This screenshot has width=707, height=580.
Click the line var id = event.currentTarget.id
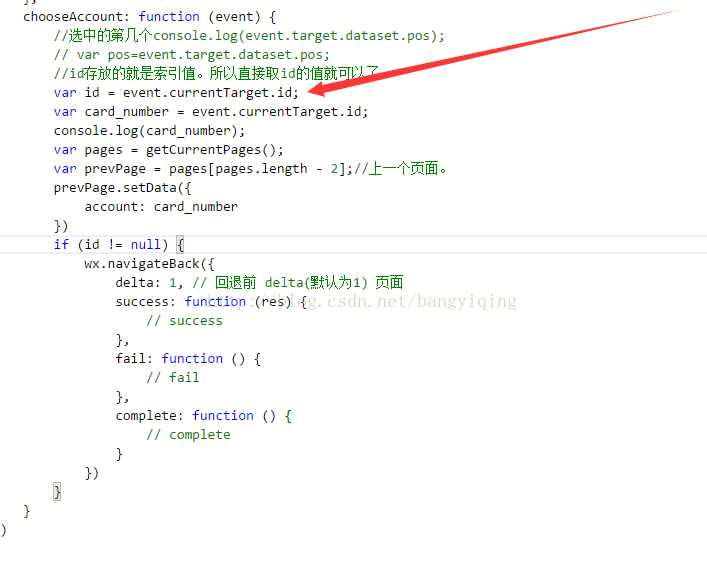click(x=176, y=93)
